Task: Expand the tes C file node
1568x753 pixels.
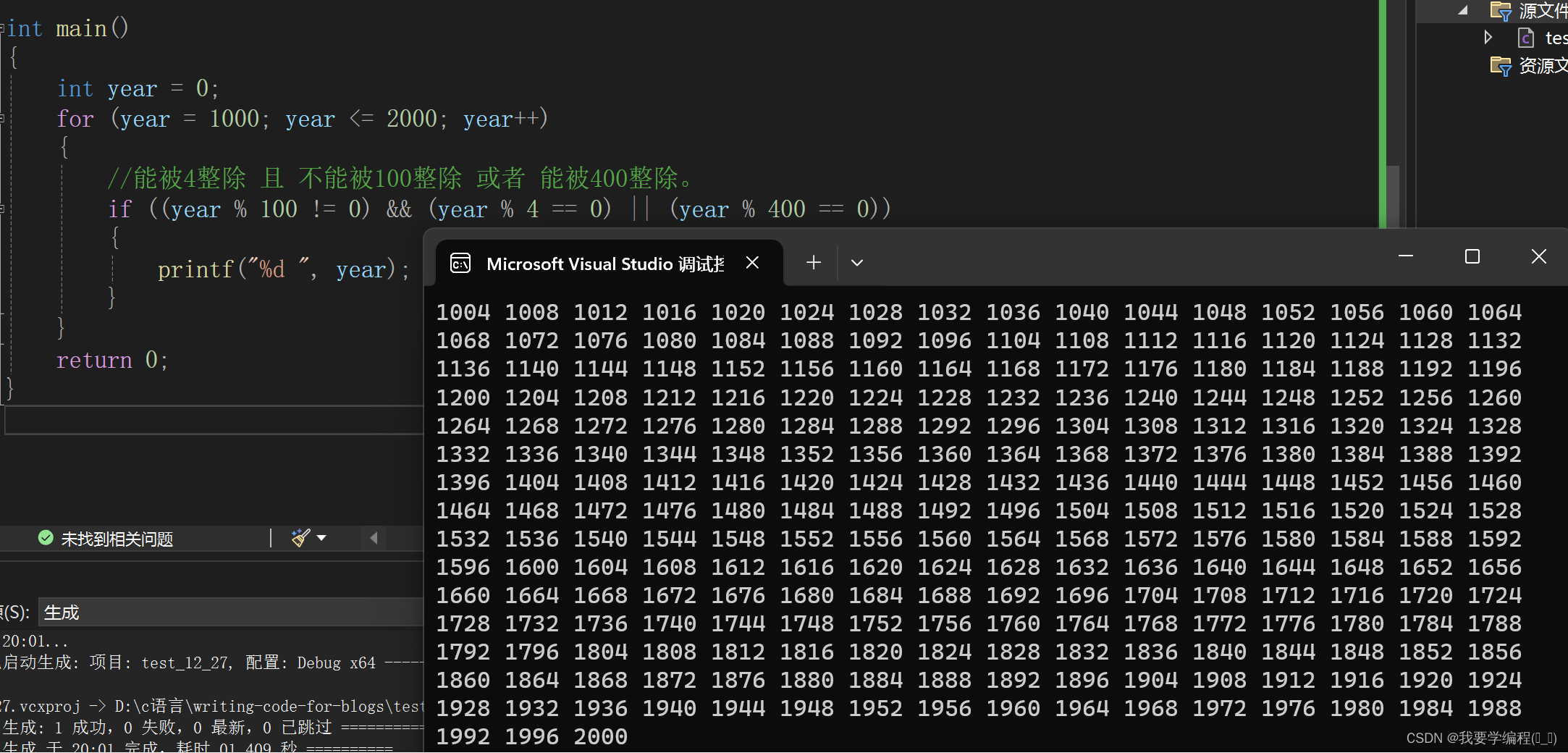Action: [x=1488, y=37]
